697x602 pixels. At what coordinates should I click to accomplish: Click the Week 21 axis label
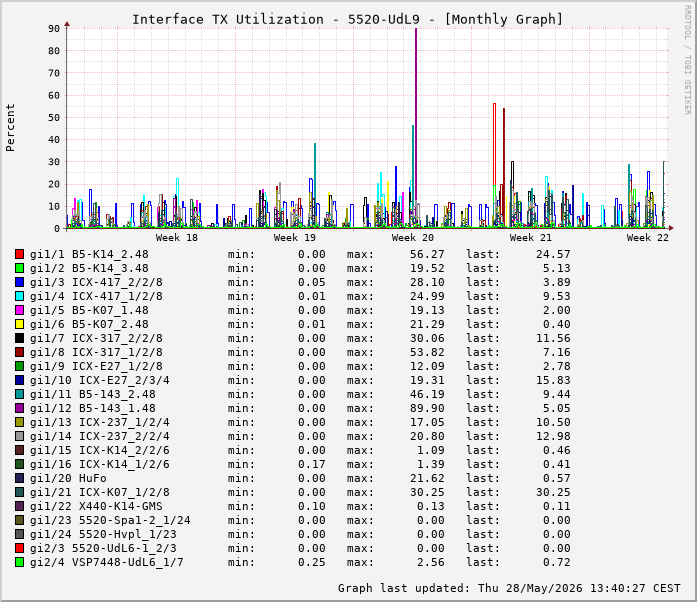[530, 237]
